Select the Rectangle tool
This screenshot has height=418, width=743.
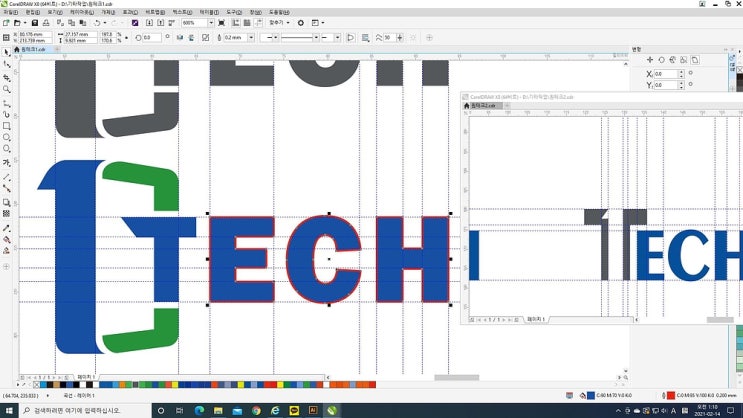[6, 126]
